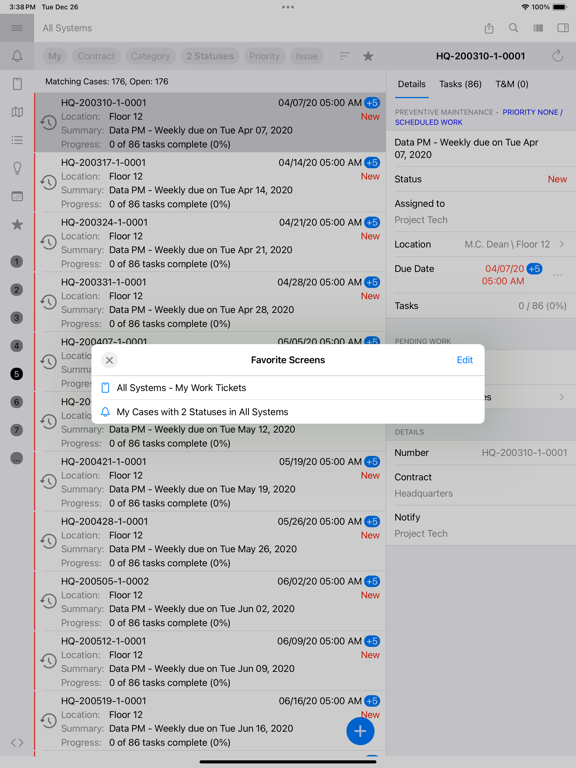Tap the favorite star in filter bar
Viewport: 576px width, 768px height.
coord(368,56)
